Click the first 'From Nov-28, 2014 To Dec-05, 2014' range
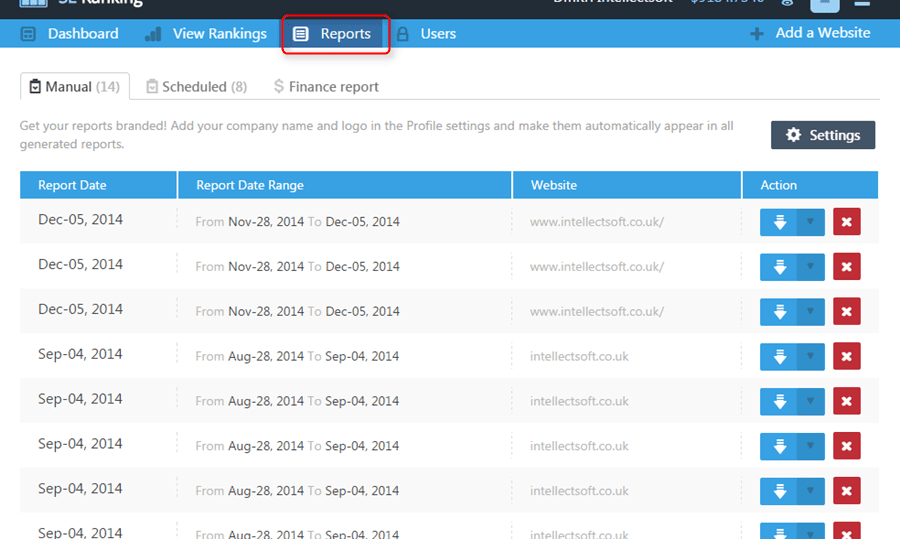900x539 pixels. 297,222
